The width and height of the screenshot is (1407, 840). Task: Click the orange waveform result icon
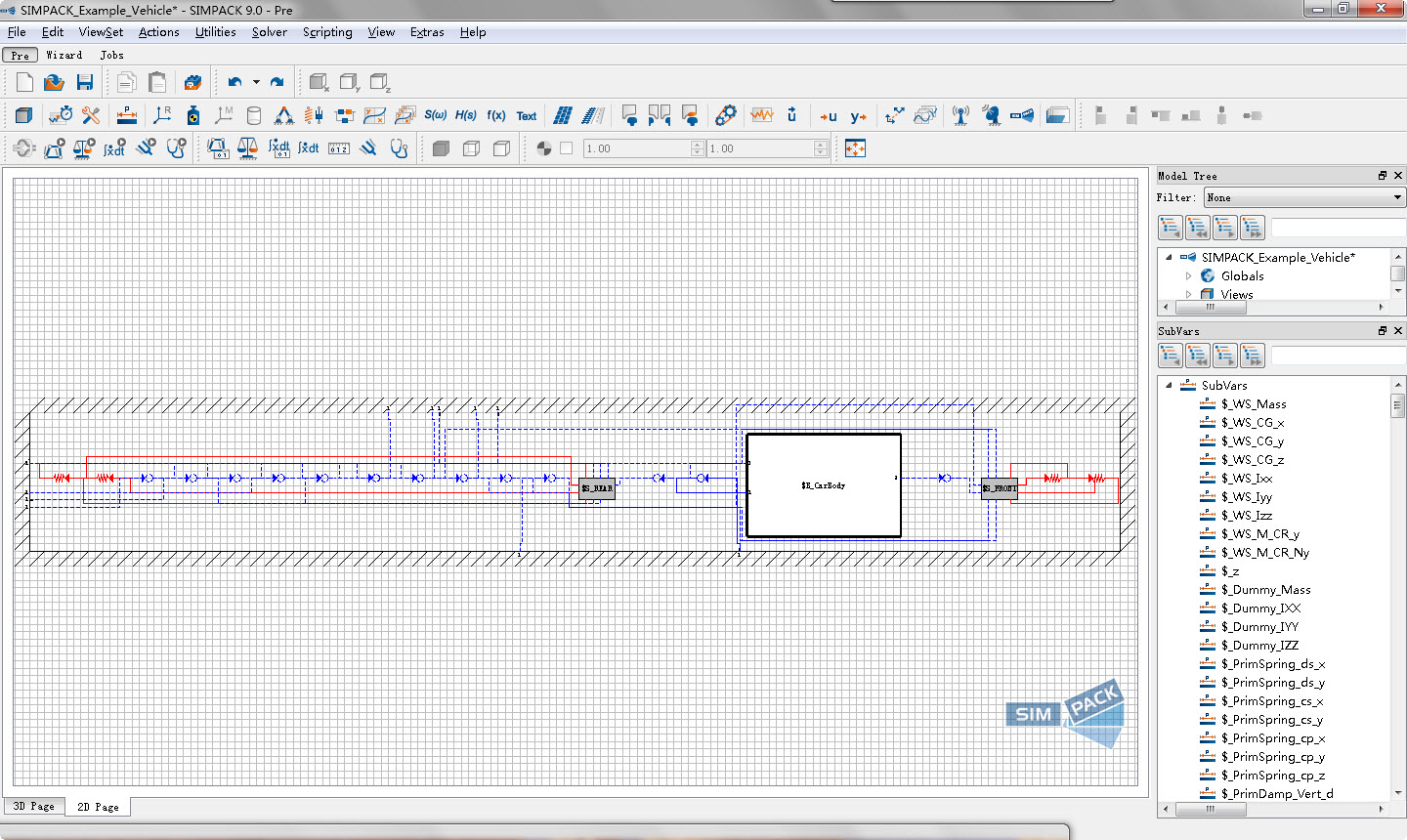coord(762,115)
